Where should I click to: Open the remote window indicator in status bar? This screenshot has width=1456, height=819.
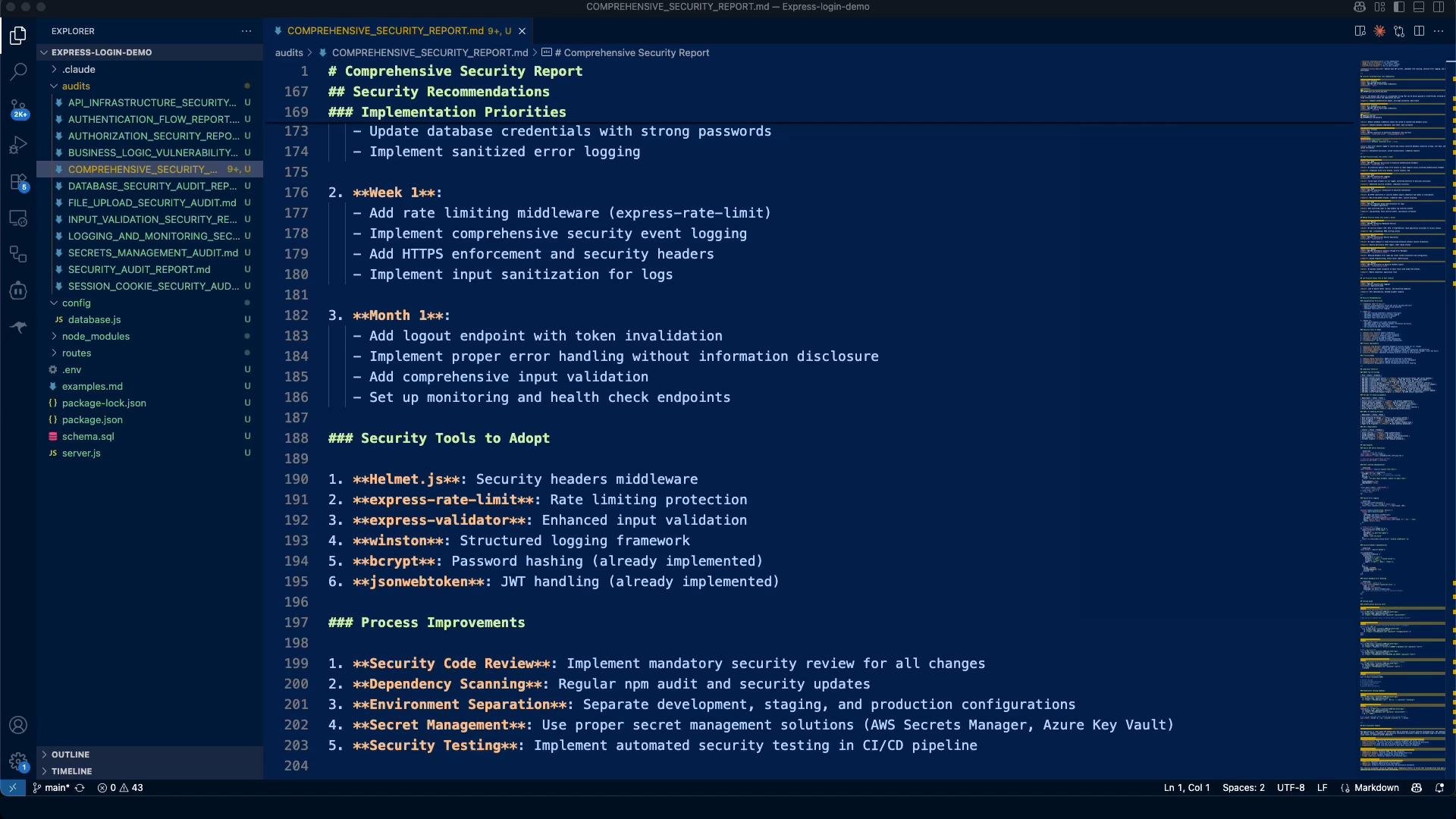coord(12,788)
